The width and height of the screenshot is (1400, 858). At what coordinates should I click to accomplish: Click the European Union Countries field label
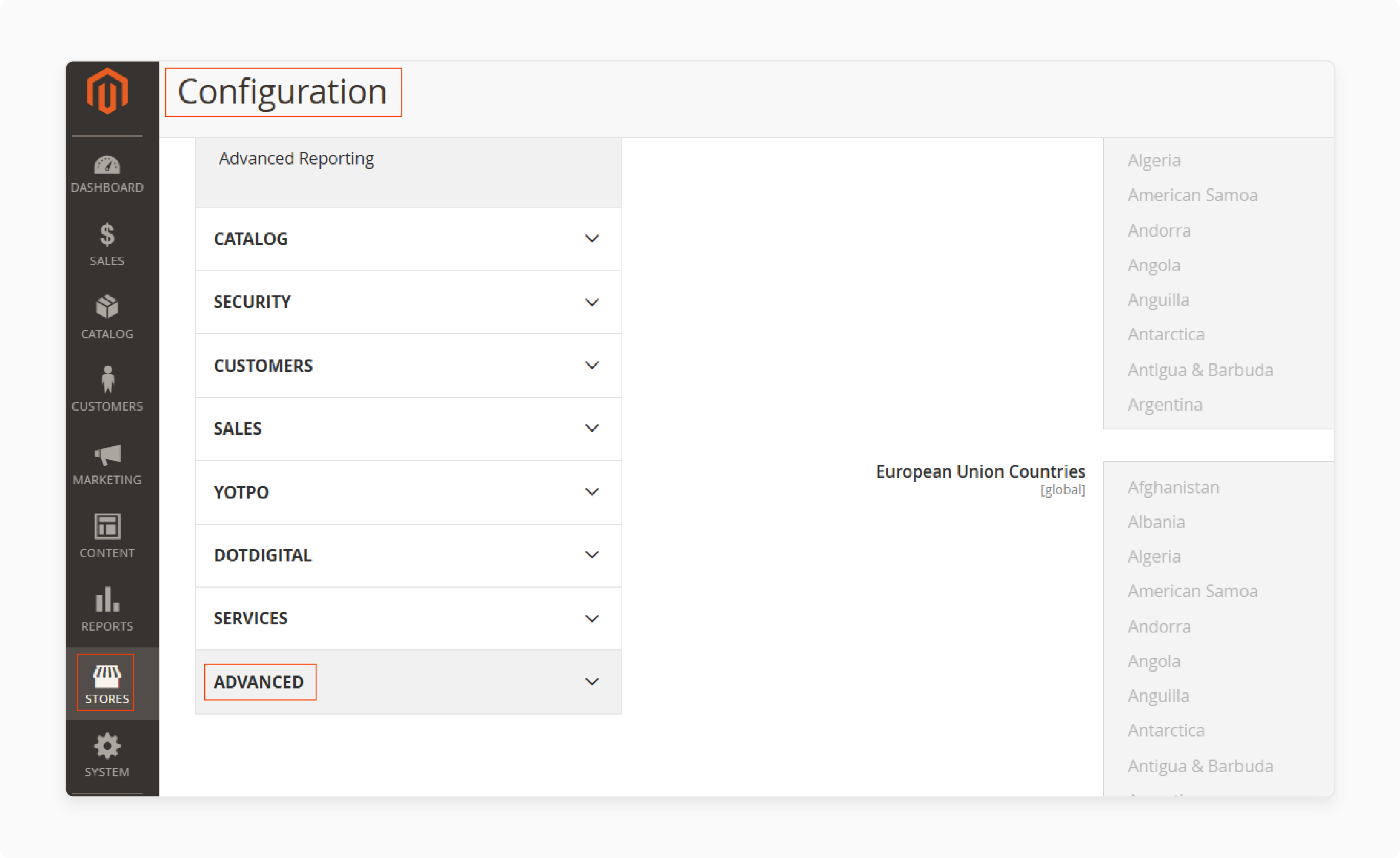pyautogui.click(x=980, y=472)
